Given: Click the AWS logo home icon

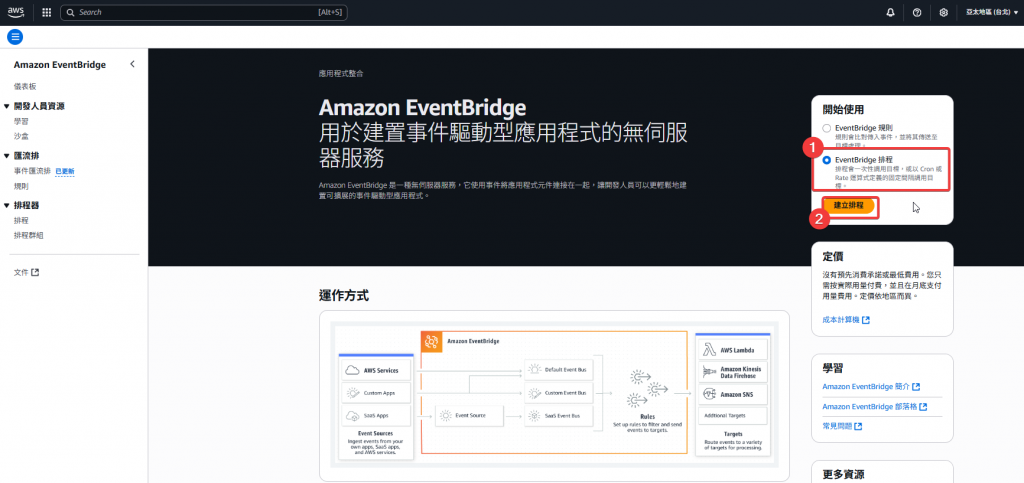Looking at the screenshot, I should click(x=16, y=12).
